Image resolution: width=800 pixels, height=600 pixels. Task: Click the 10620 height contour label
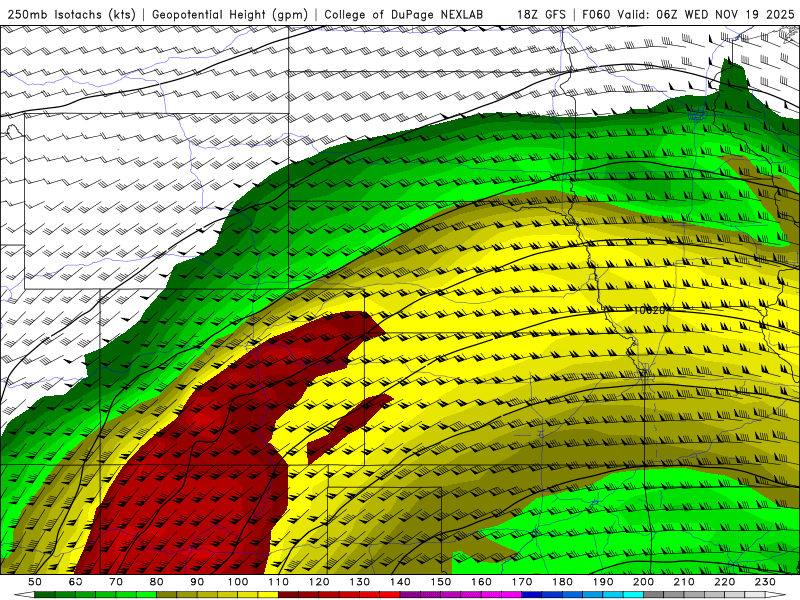649,310
